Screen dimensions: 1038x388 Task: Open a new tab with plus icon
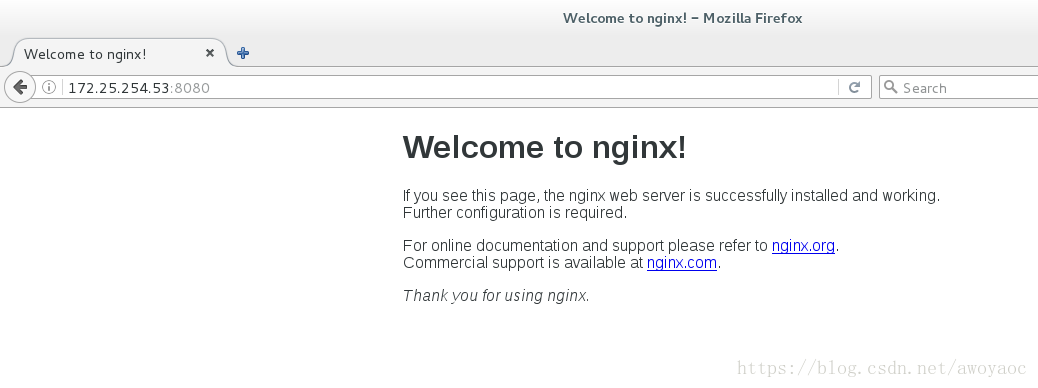[x=243, y=53]
